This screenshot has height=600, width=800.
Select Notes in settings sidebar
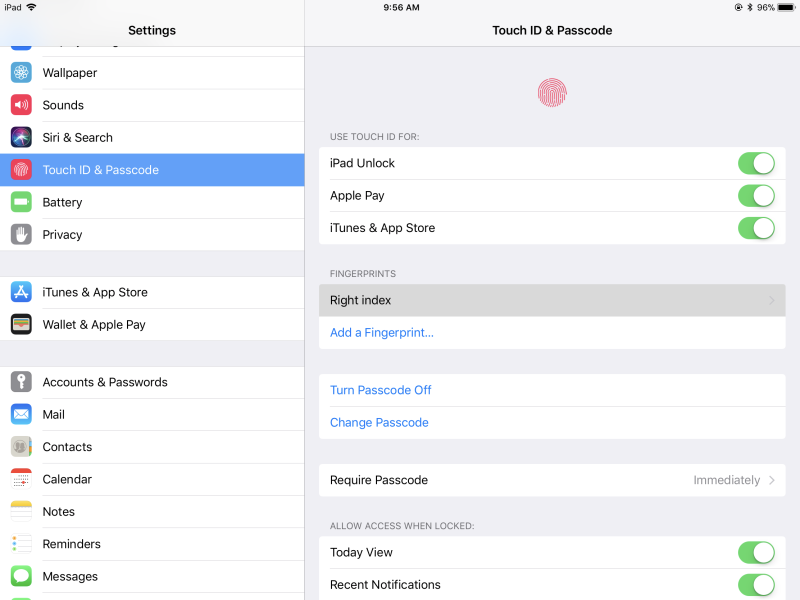pyautogui.click(x=58, y=511)
